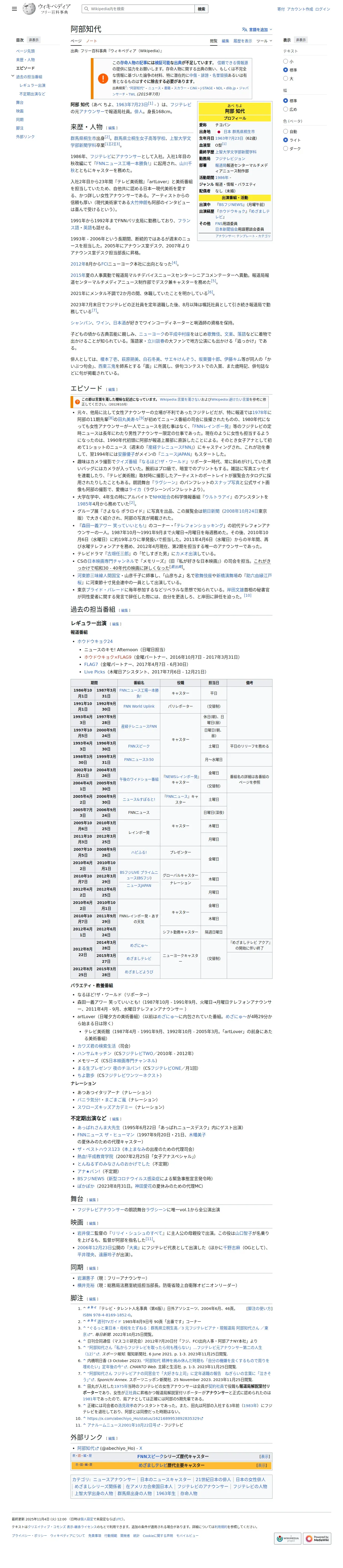Click the 寄付 link

[x=281, y=9]
